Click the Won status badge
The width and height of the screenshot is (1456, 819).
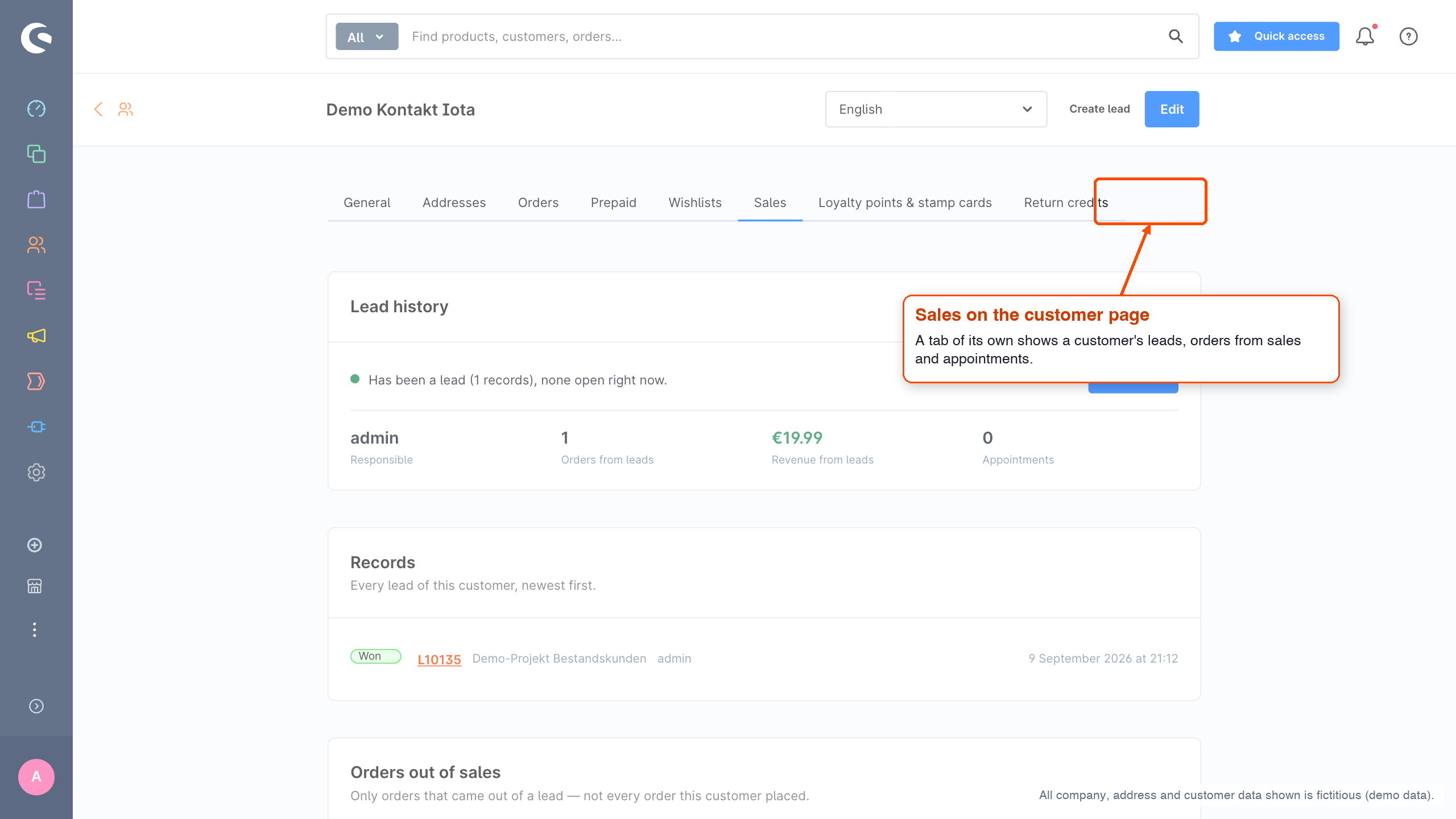point(375,656)
